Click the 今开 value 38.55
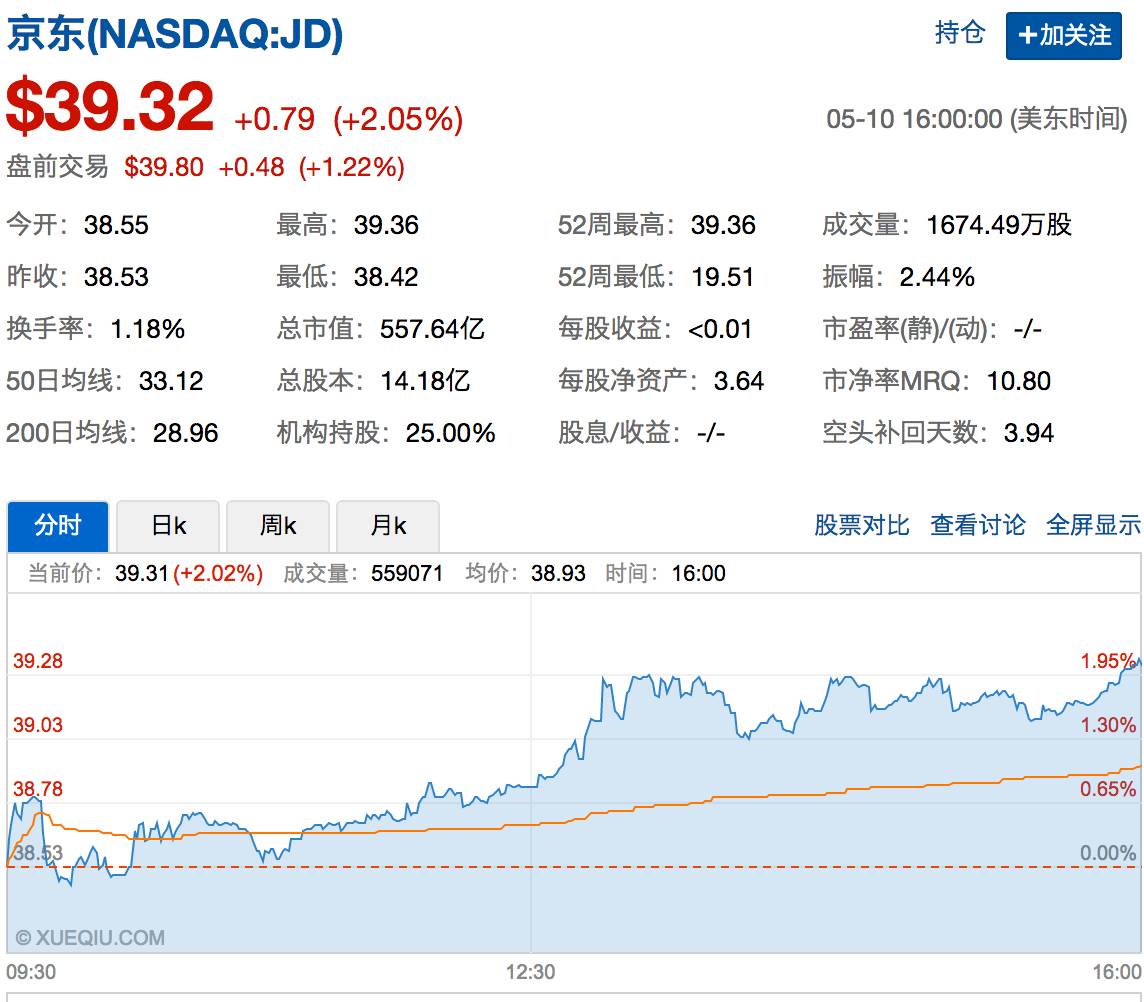 116,225
